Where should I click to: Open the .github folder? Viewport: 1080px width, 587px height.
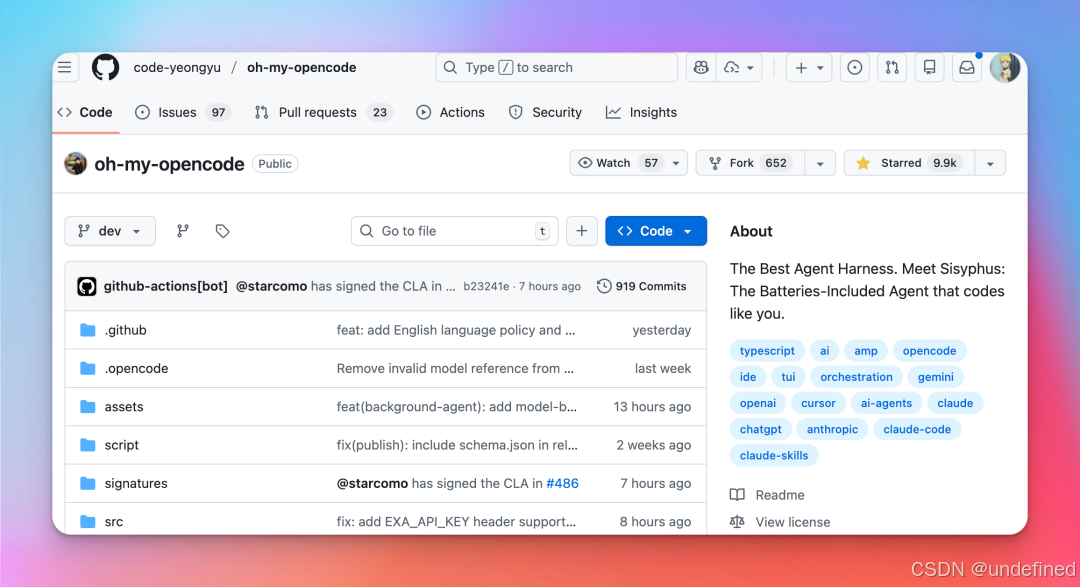click(125, 330)
